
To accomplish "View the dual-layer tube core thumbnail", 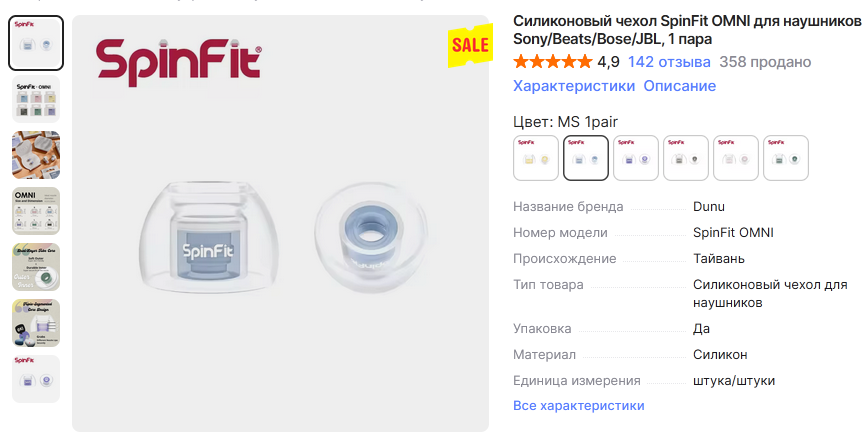I will coord(36,267).
